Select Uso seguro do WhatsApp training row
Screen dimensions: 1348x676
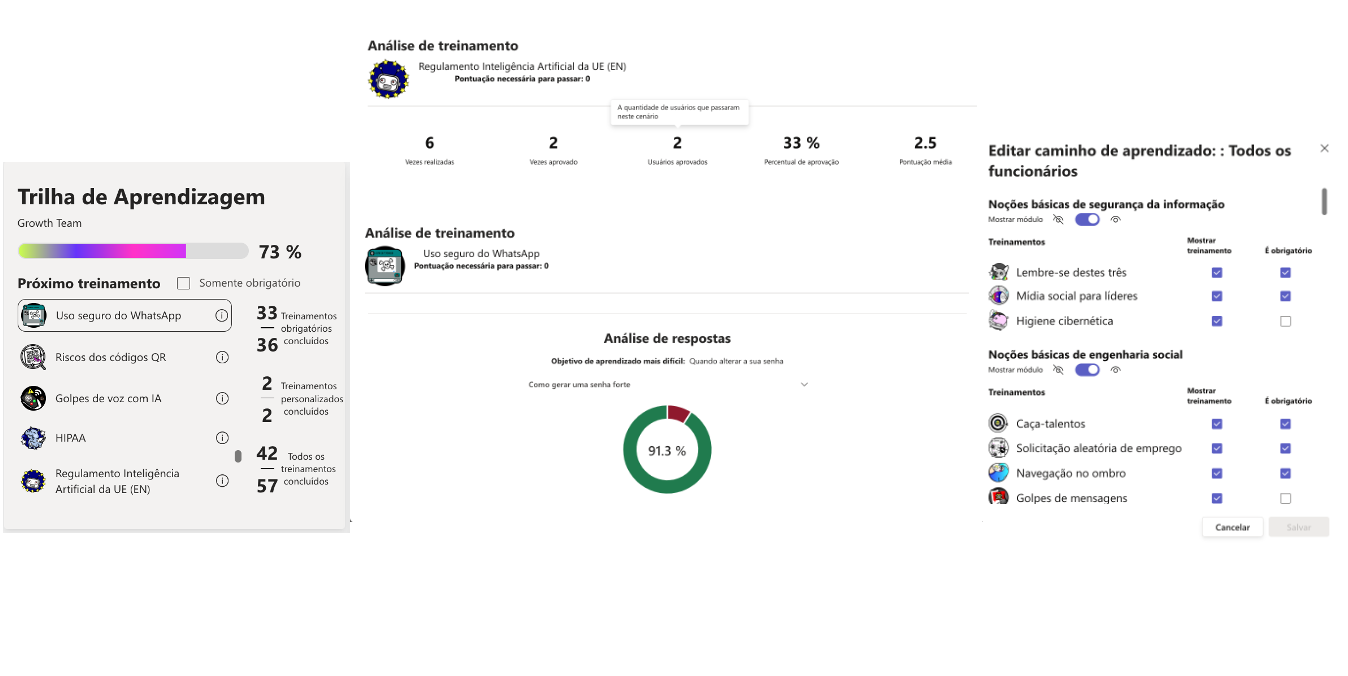tap(125, 315)
